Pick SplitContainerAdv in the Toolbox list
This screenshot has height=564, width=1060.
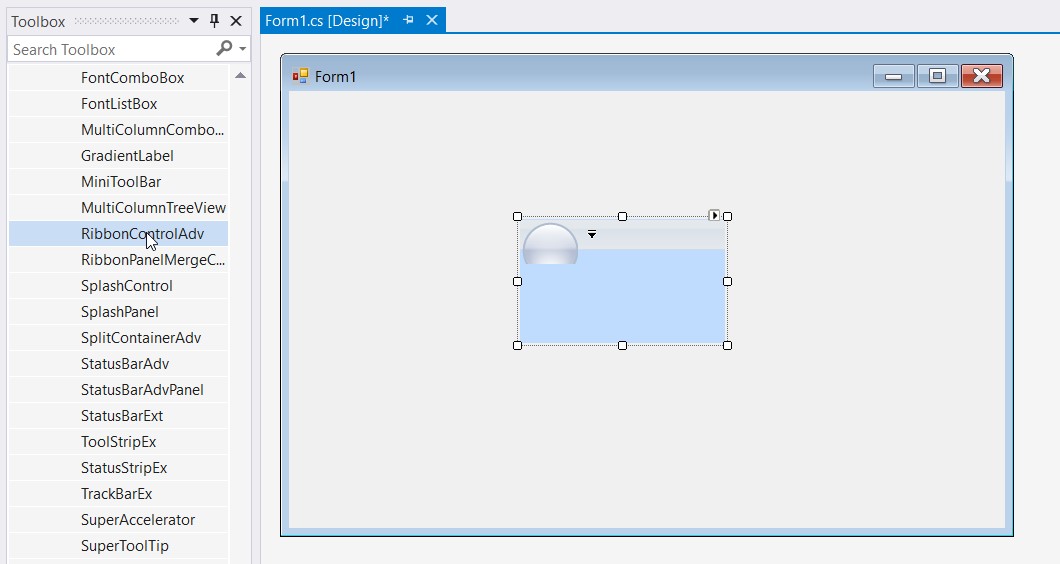[141, 338]
